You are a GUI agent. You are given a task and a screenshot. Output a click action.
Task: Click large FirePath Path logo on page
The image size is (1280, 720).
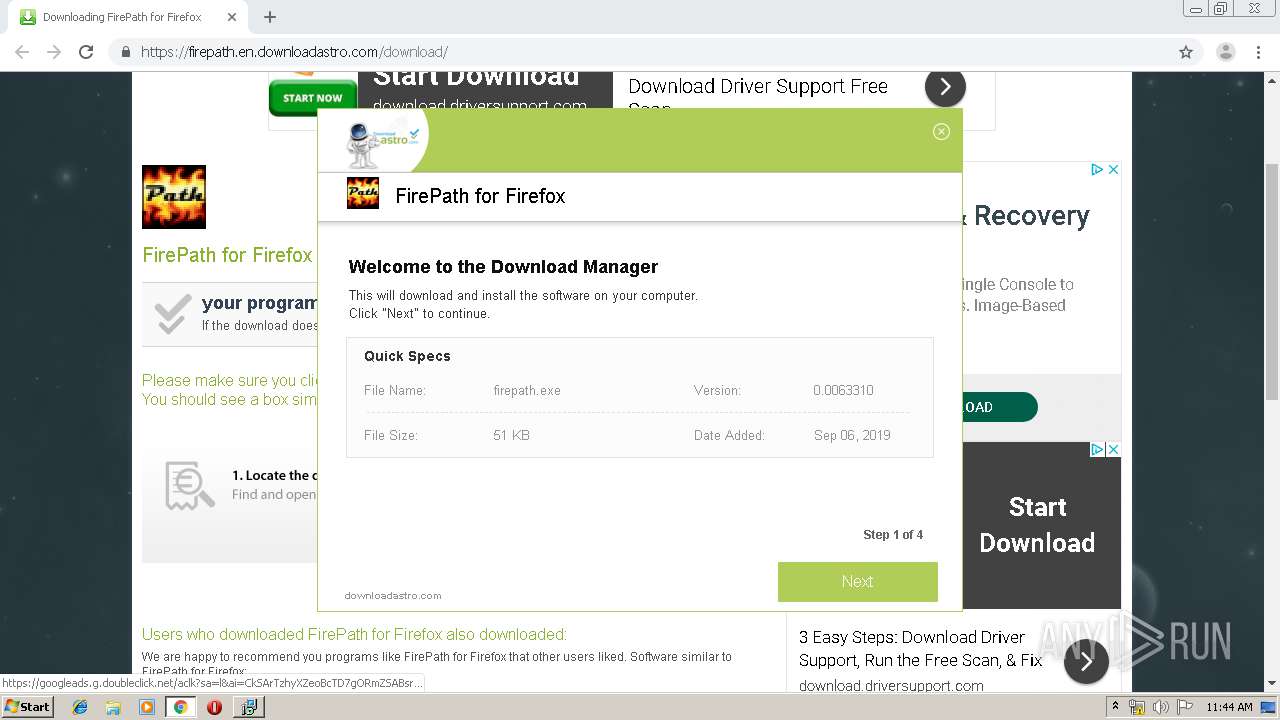pos(174,197)
